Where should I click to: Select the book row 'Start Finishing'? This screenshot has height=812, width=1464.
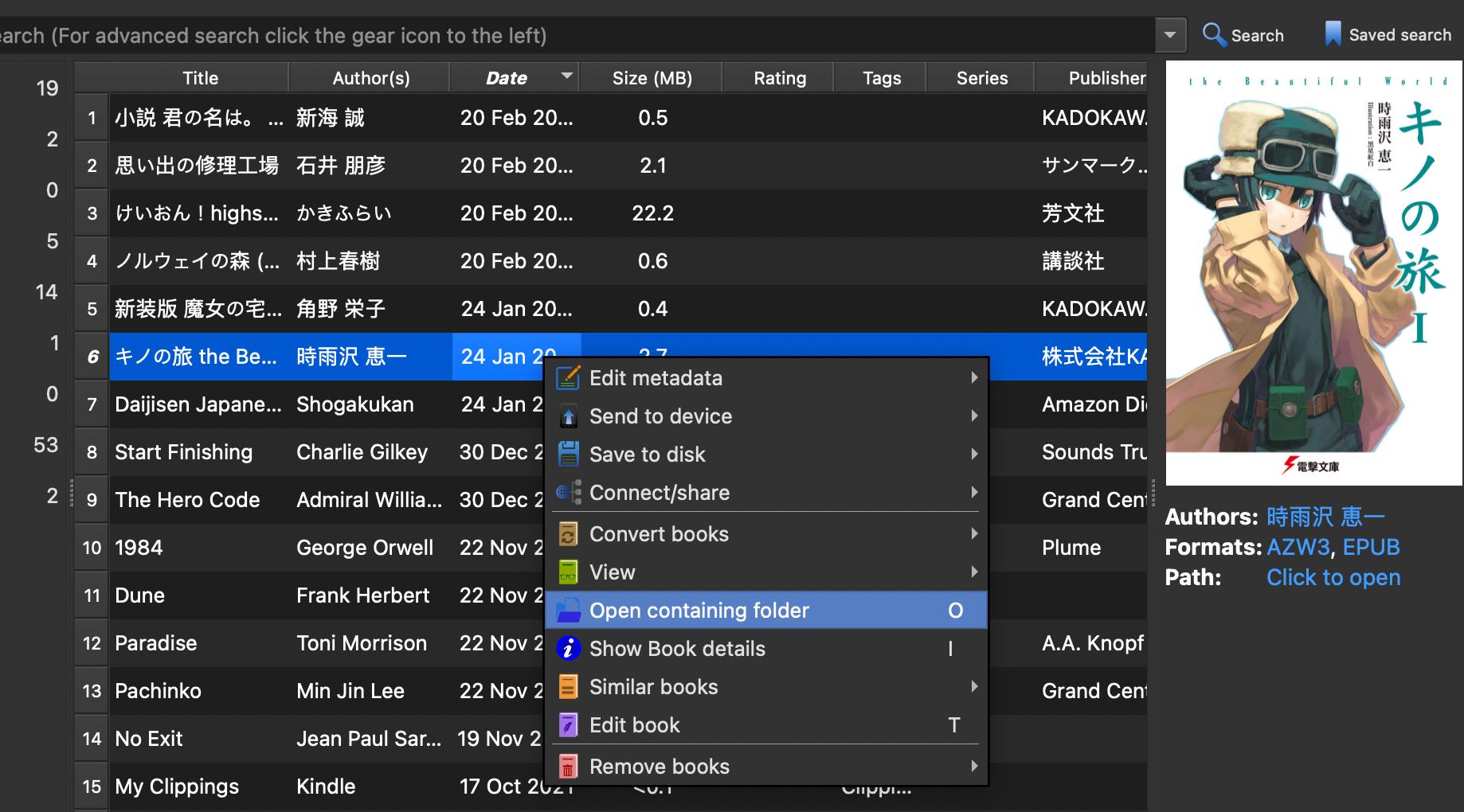(x=311, y=452)
